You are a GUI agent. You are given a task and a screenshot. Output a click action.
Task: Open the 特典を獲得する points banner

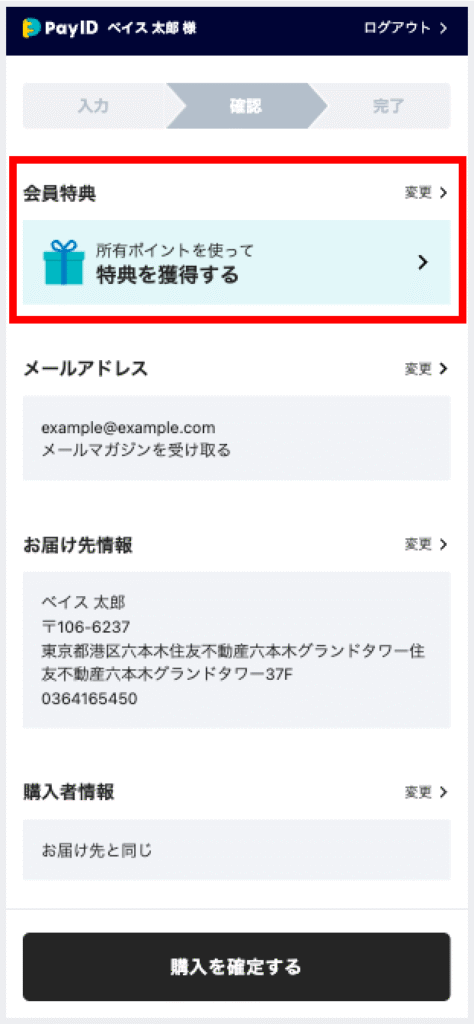tap(236, 263)
